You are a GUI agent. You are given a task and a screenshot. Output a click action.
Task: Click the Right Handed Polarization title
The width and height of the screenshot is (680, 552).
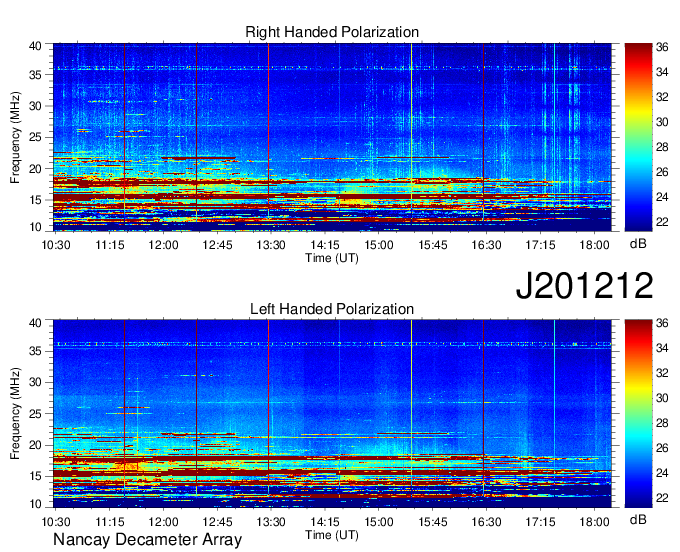(332, 32)
